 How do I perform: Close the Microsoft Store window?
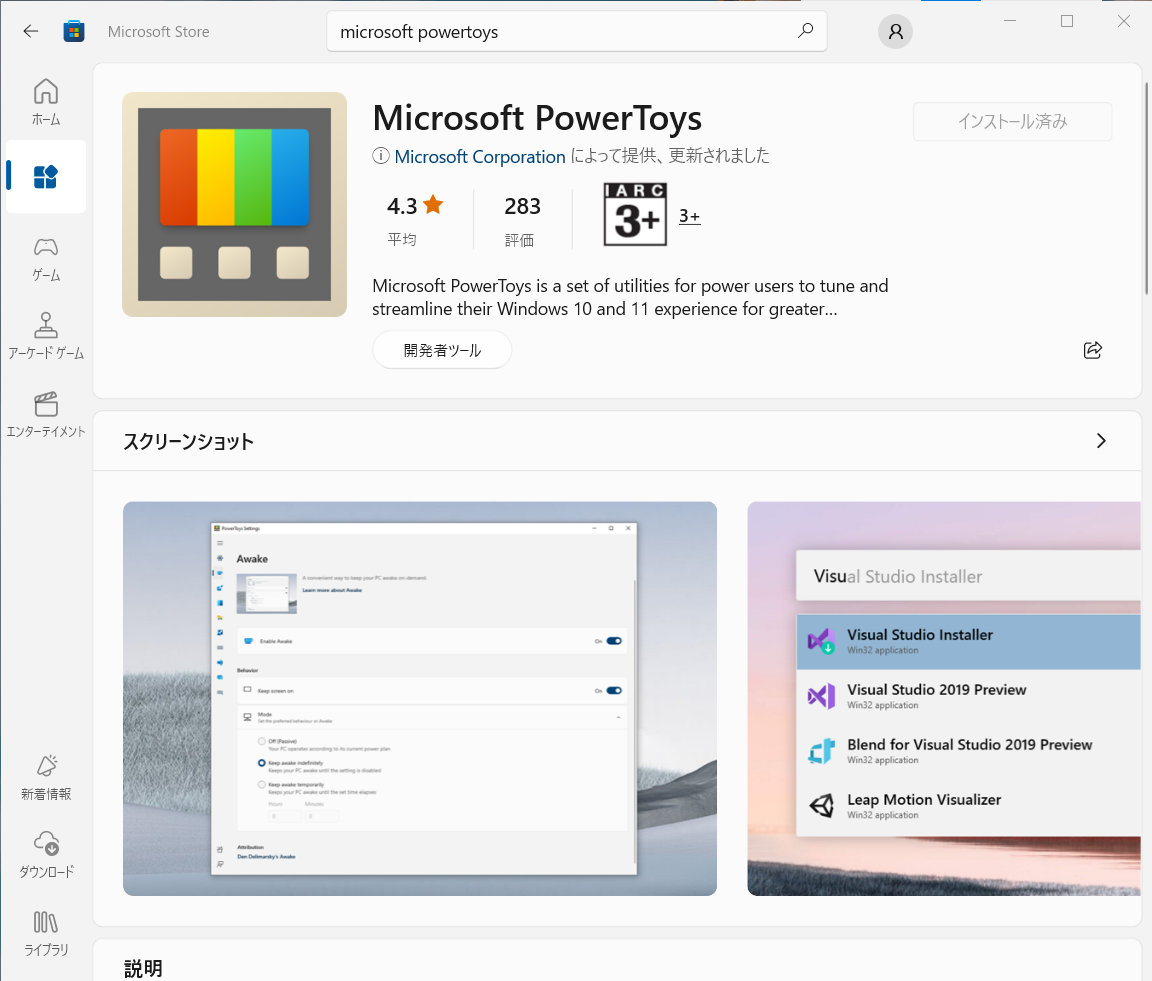pos(1123,21)
